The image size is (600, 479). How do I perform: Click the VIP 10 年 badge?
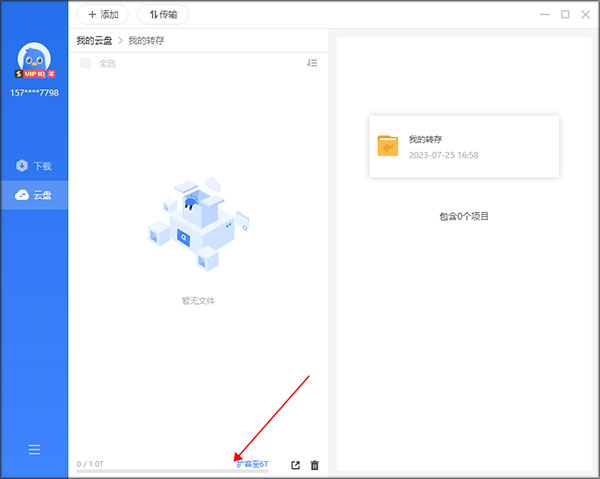click(35, 74)
